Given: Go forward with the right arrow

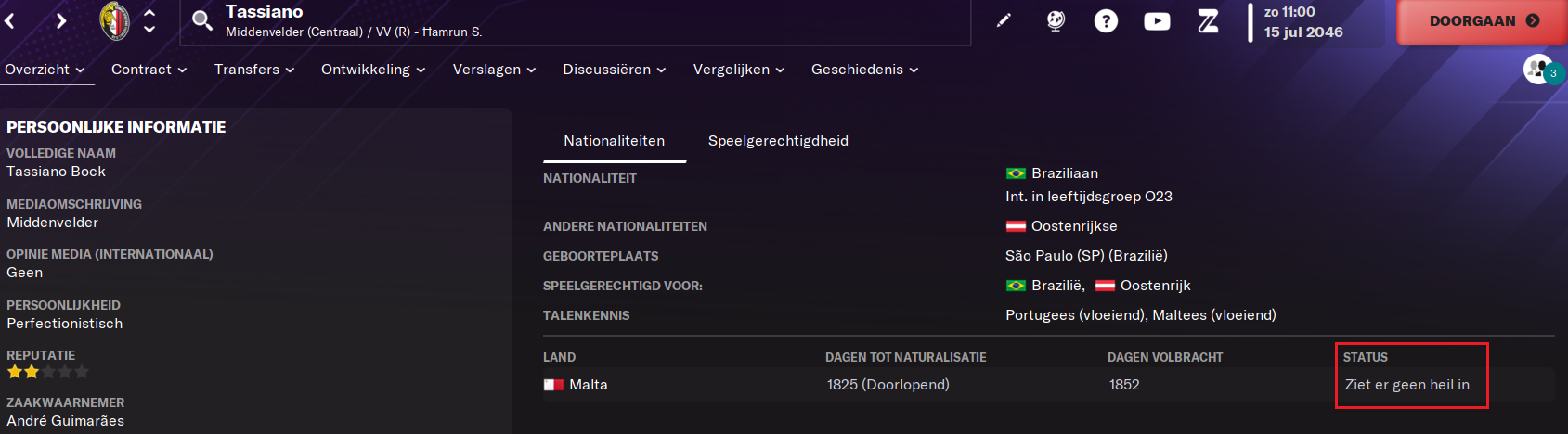Looking at the screenshot, I should tap(61, 20).
